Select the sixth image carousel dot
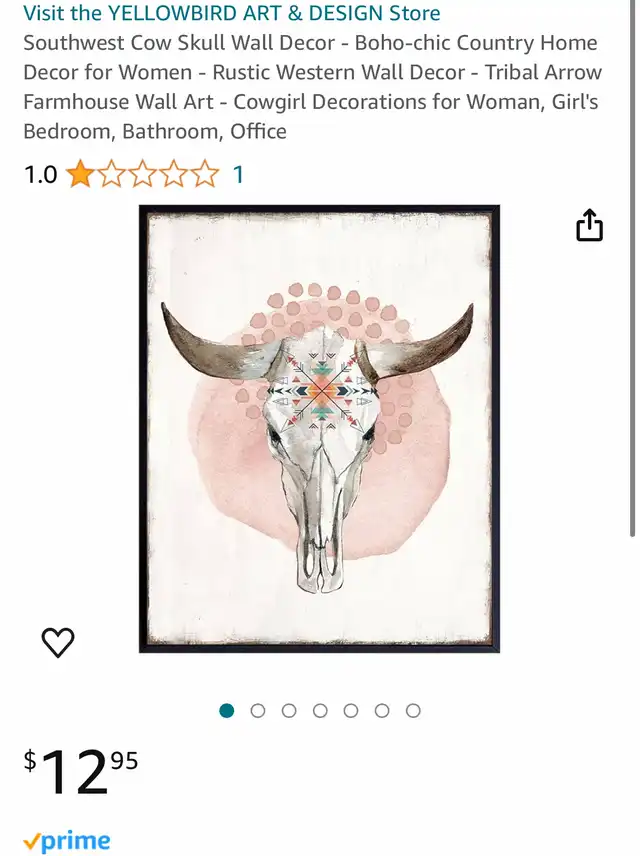The height and width of the screenshot is (856, 640). (x=382, y=710)
